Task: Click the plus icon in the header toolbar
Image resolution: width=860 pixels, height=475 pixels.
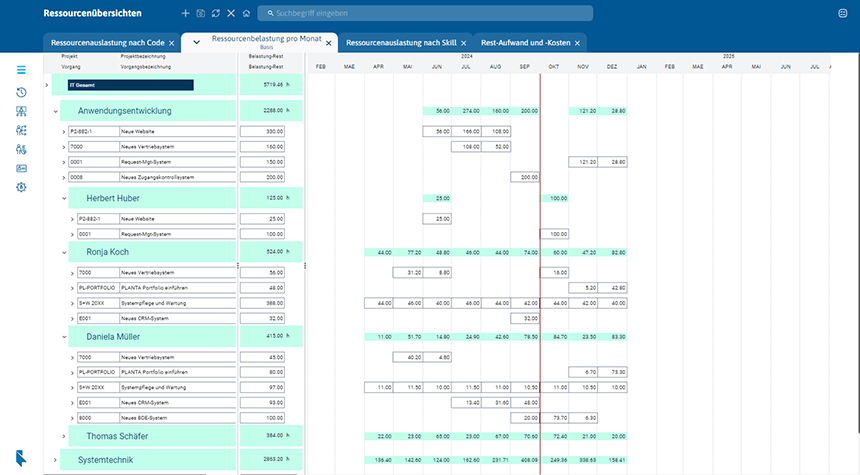Action: click(185, 14)
